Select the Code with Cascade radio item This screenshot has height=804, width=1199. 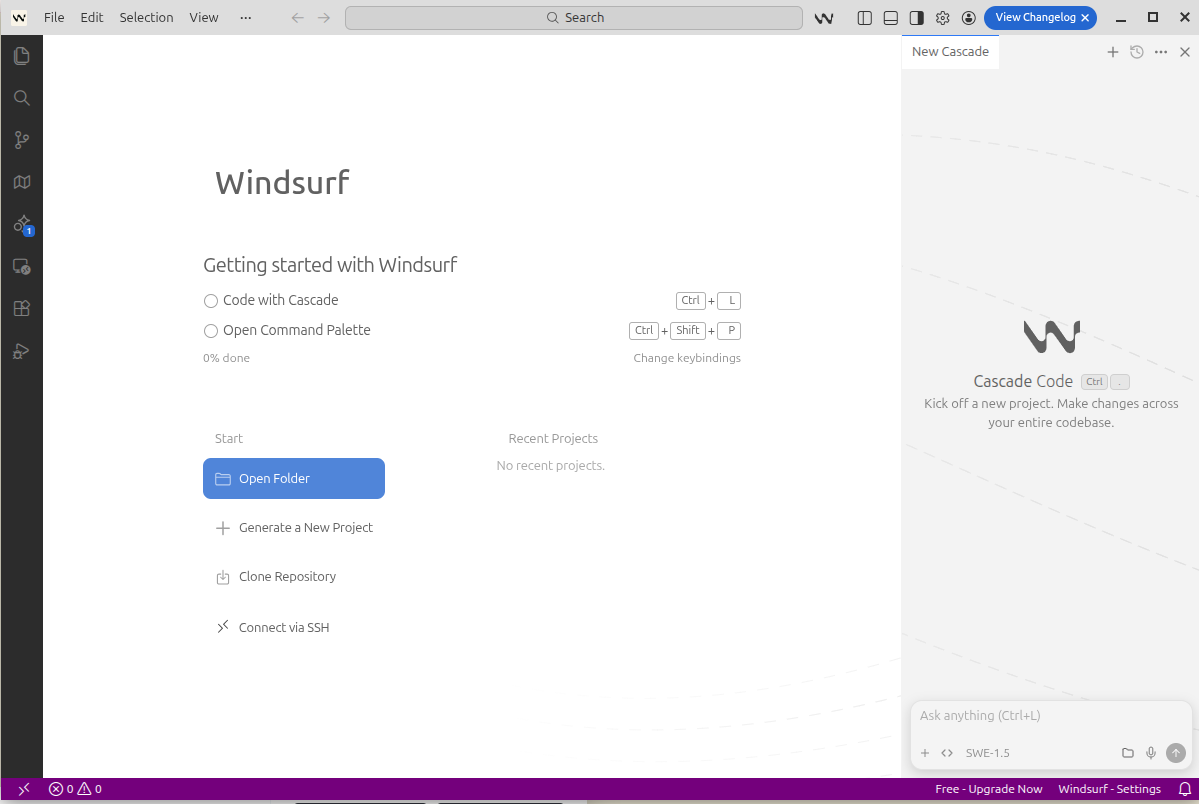click(211, 301)
